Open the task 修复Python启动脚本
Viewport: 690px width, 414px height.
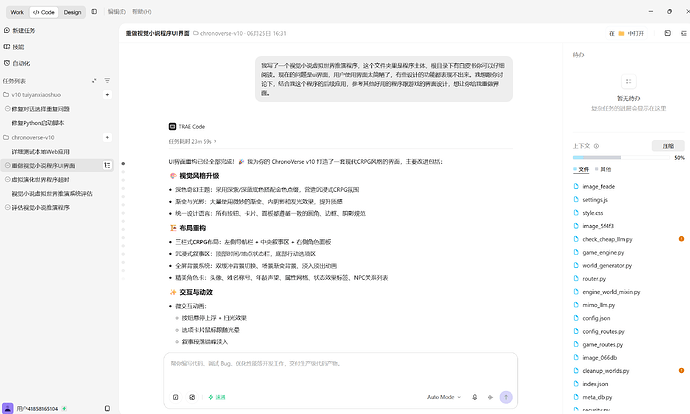point(38,123)
